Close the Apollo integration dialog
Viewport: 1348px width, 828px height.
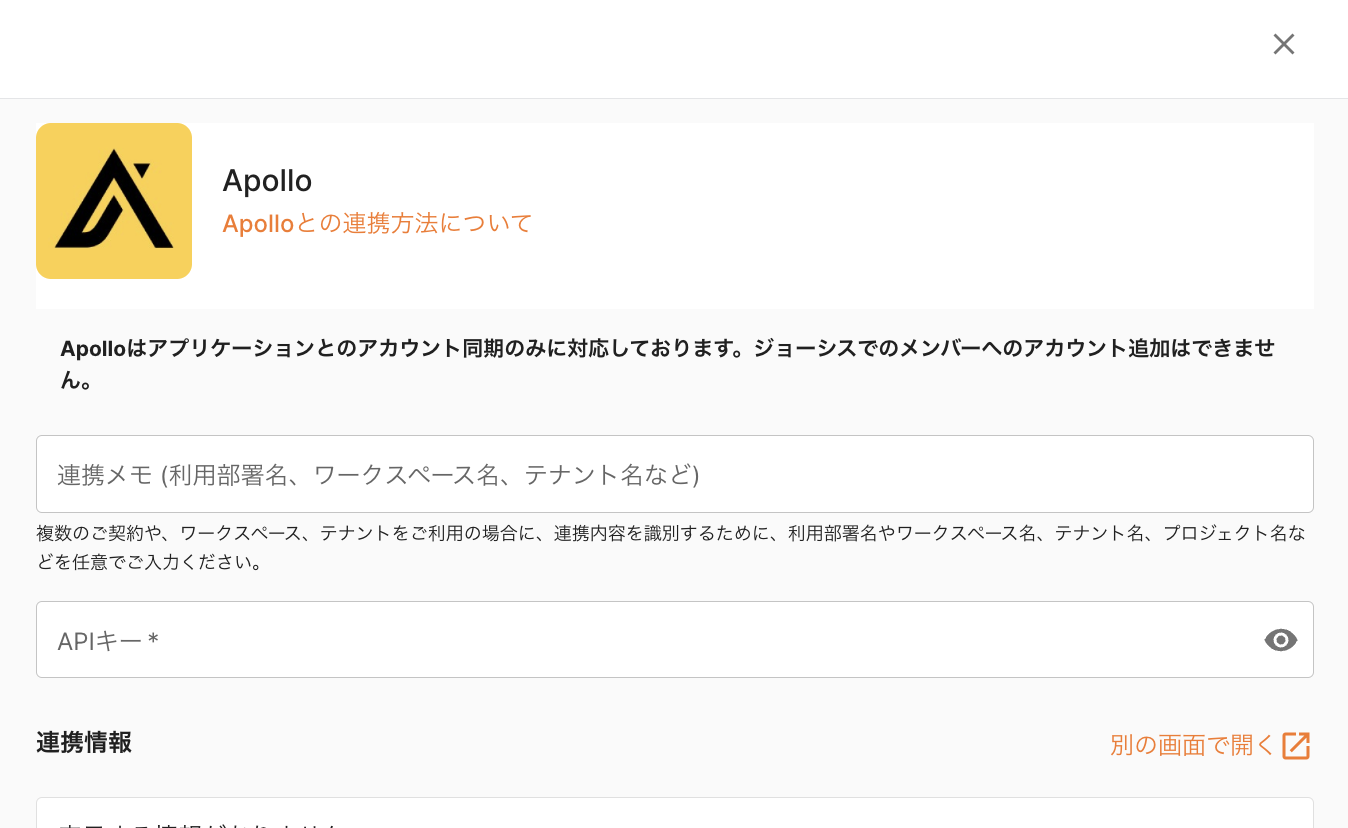point(1283,44)
